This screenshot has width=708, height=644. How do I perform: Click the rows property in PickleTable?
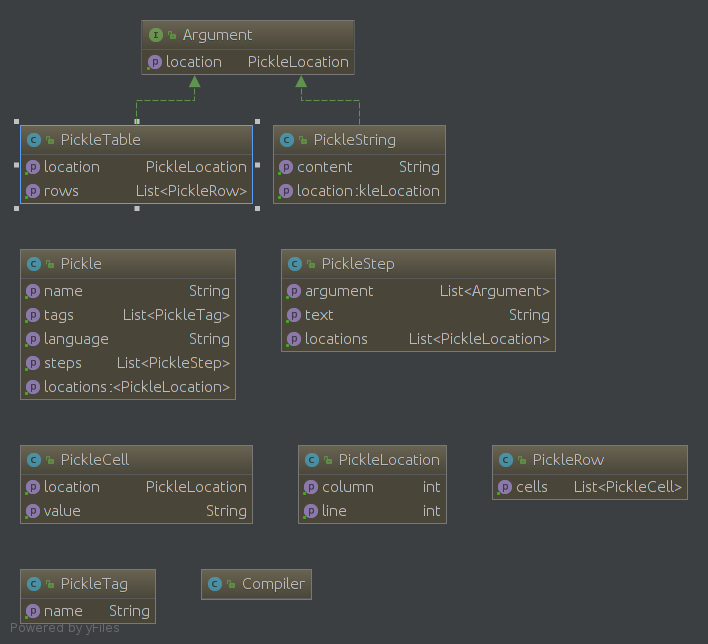(136, 191)
